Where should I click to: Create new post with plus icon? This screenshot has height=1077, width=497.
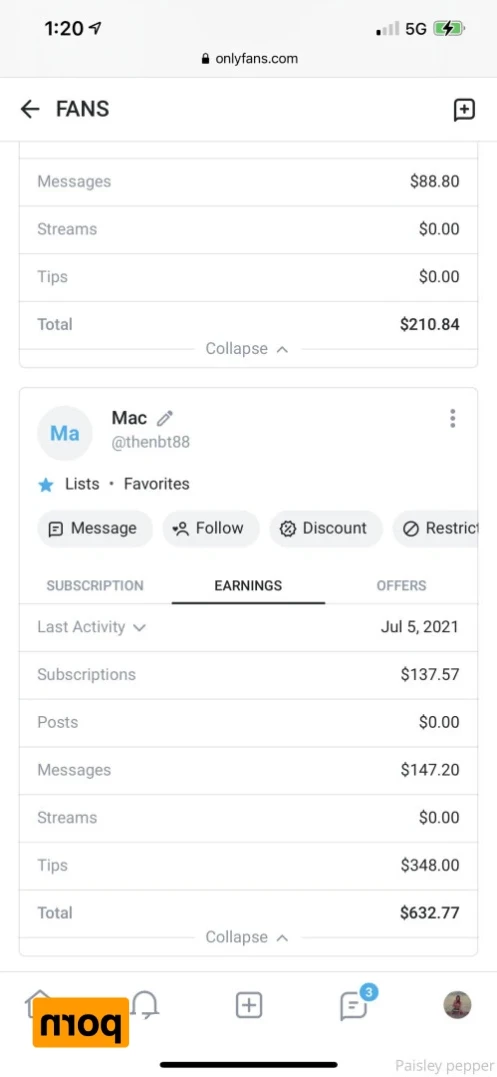click(x=249, y=1006)
